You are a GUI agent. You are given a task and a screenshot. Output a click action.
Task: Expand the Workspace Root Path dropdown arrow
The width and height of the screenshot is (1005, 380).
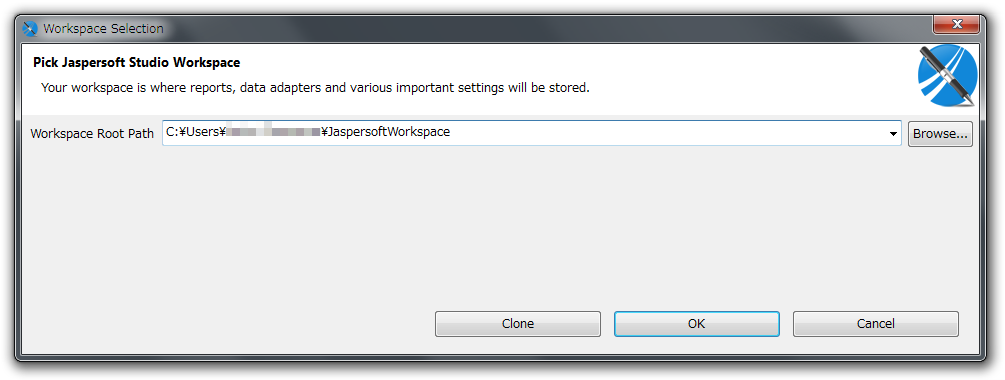tap(893, 134)
